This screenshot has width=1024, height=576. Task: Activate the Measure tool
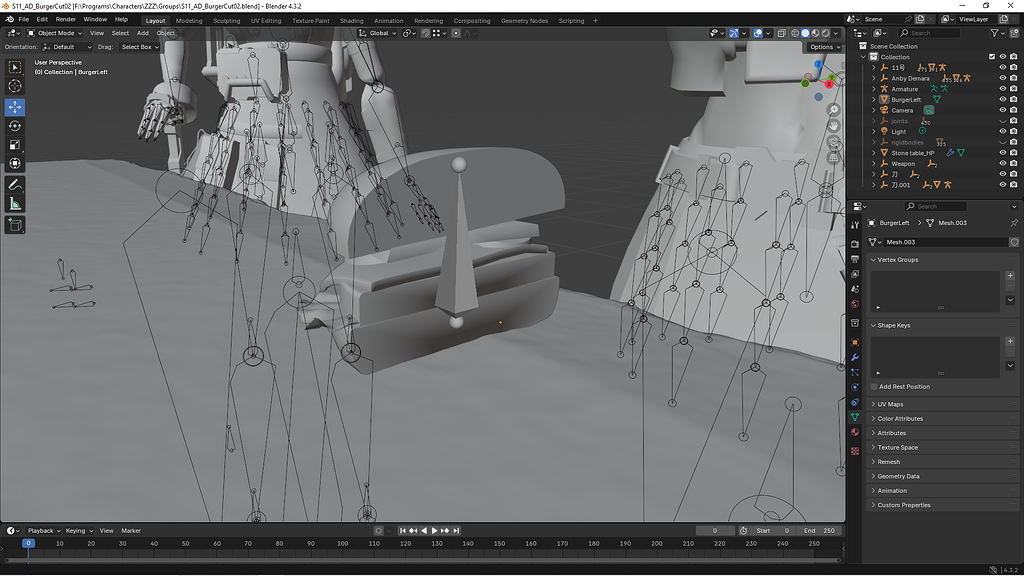15,204
